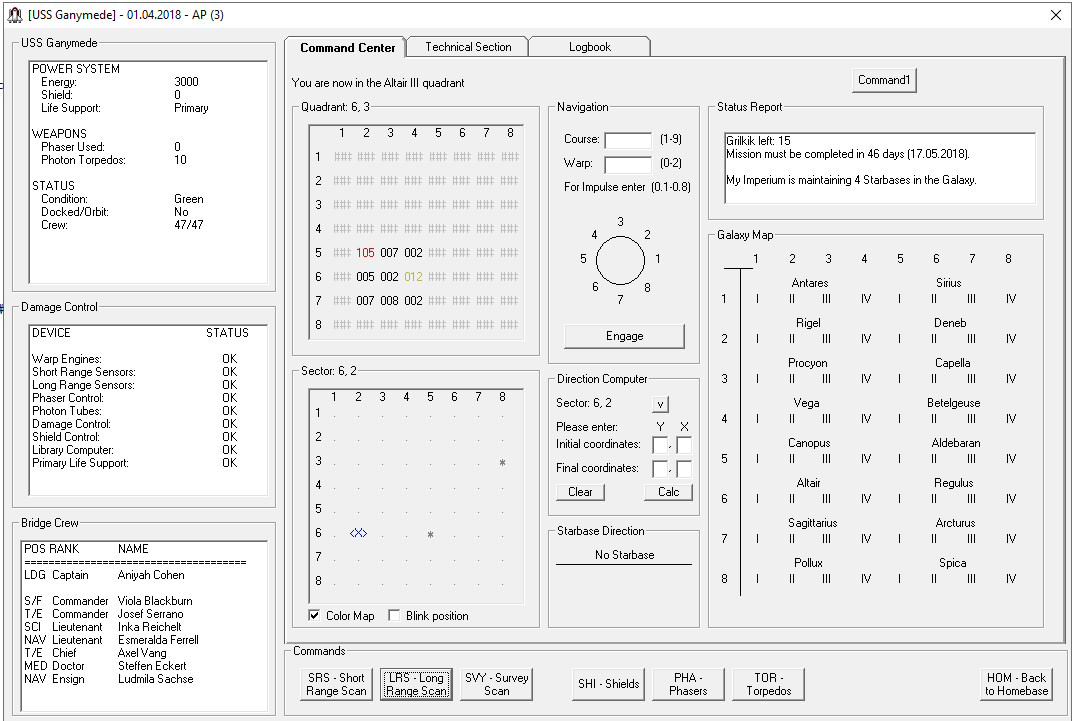The height and width of the screenshot is (721, 1075).
Task: Click the star symbol in sector row 6
Action: click(x=430, y=535)
